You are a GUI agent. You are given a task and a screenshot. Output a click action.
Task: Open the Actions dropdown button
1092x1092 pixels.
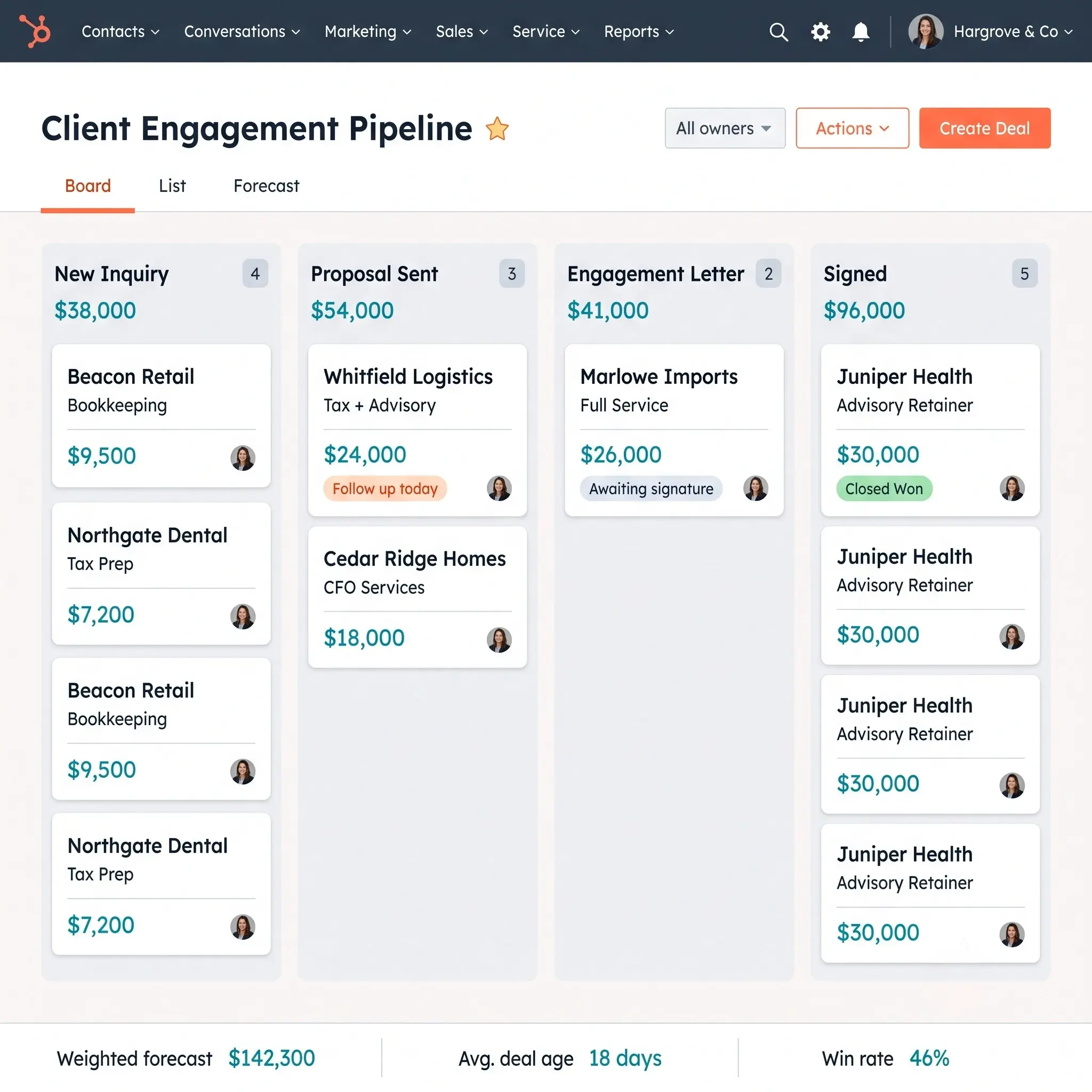coord(852,129)
